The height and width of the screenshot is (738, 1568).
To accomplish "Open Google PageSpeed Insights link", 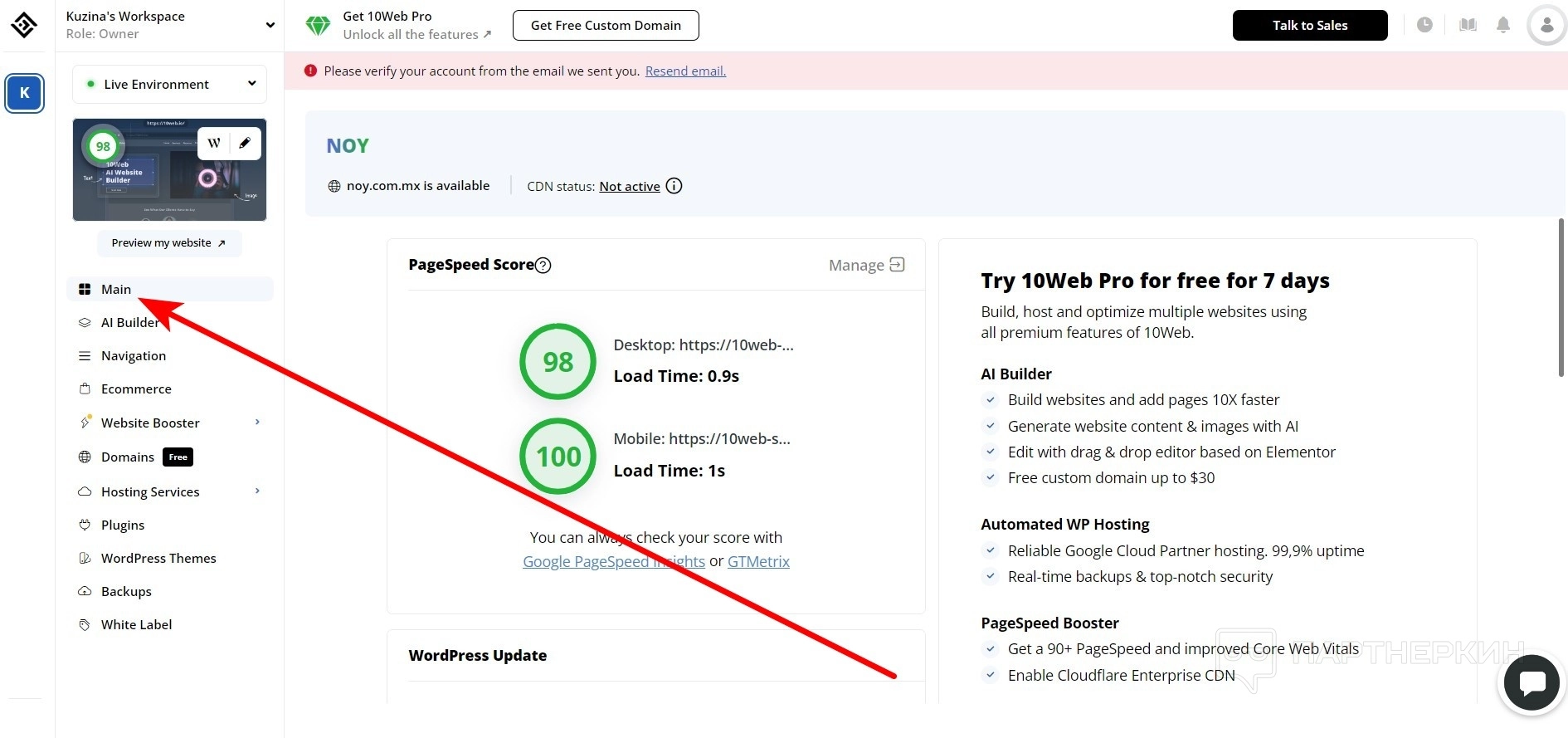I will (614, 561).
